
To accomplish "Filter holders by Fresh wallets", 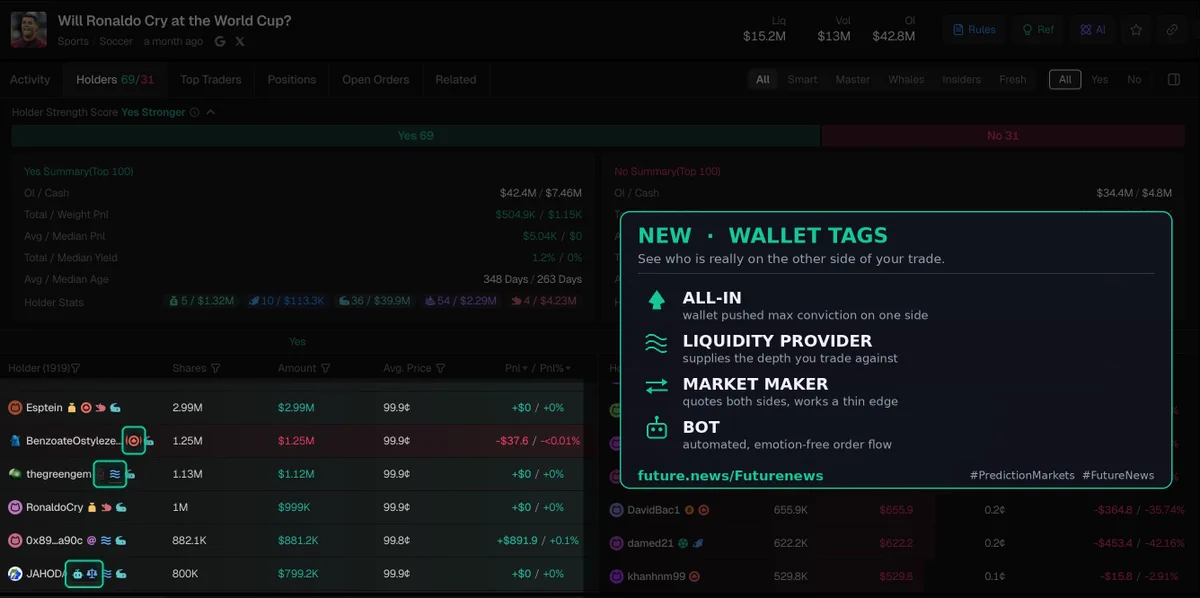I will point(1013,79).
